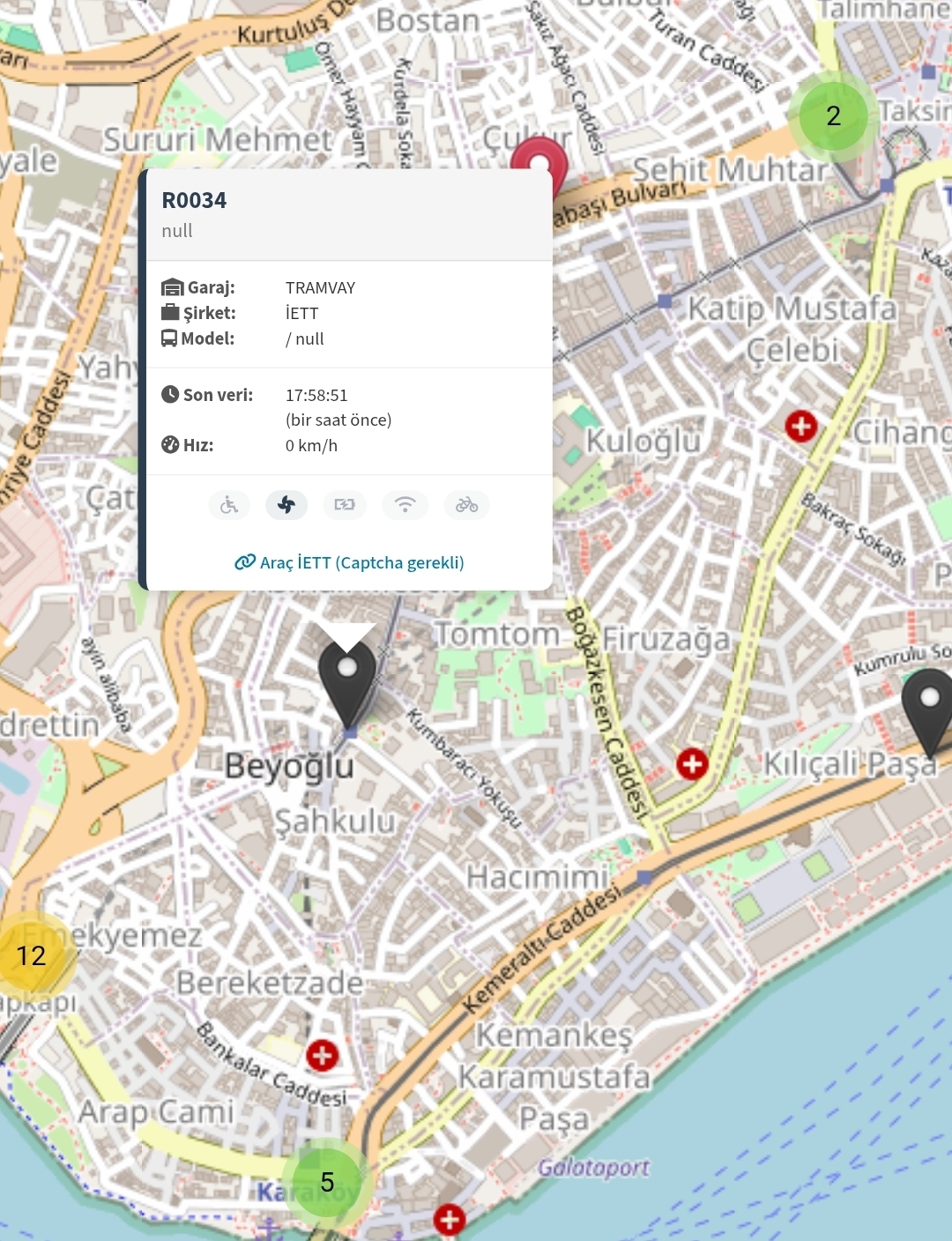Expand the yellow cluster showing 12
This screenshot has height=1241, width=952.
[x=32, y=955]
